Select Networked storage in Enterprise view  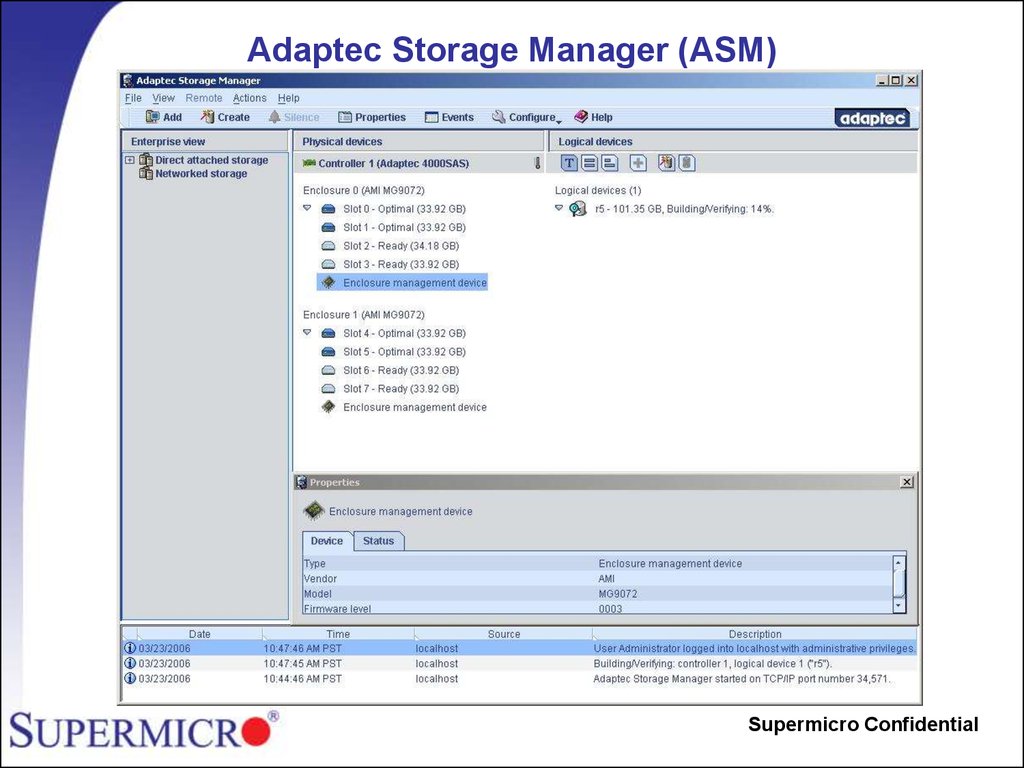[201, 174]
